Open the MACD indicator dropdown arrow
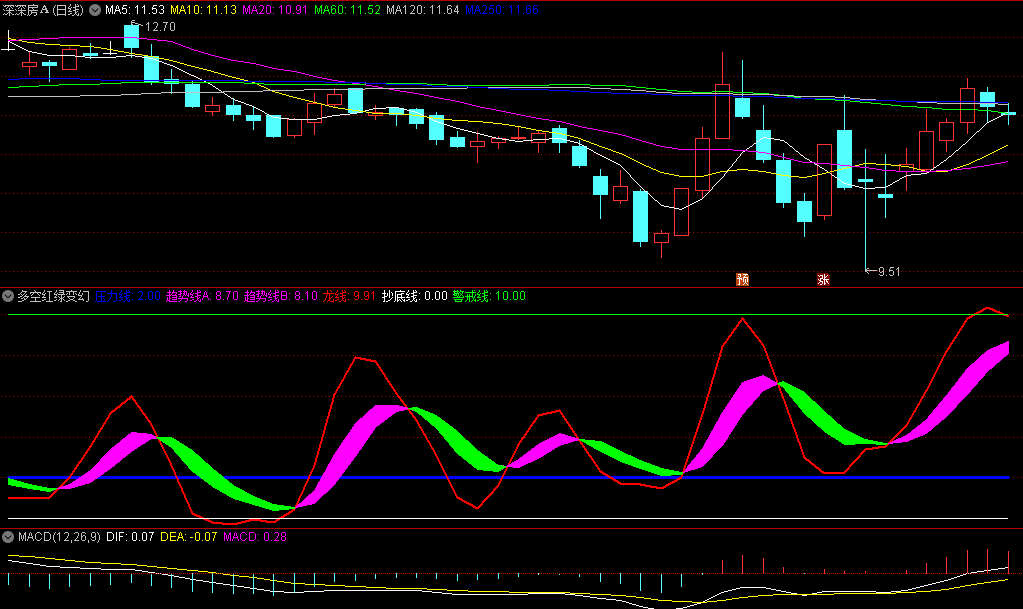Image resolution: width=1023 pixels, height=609 pixels. [8, 537]
